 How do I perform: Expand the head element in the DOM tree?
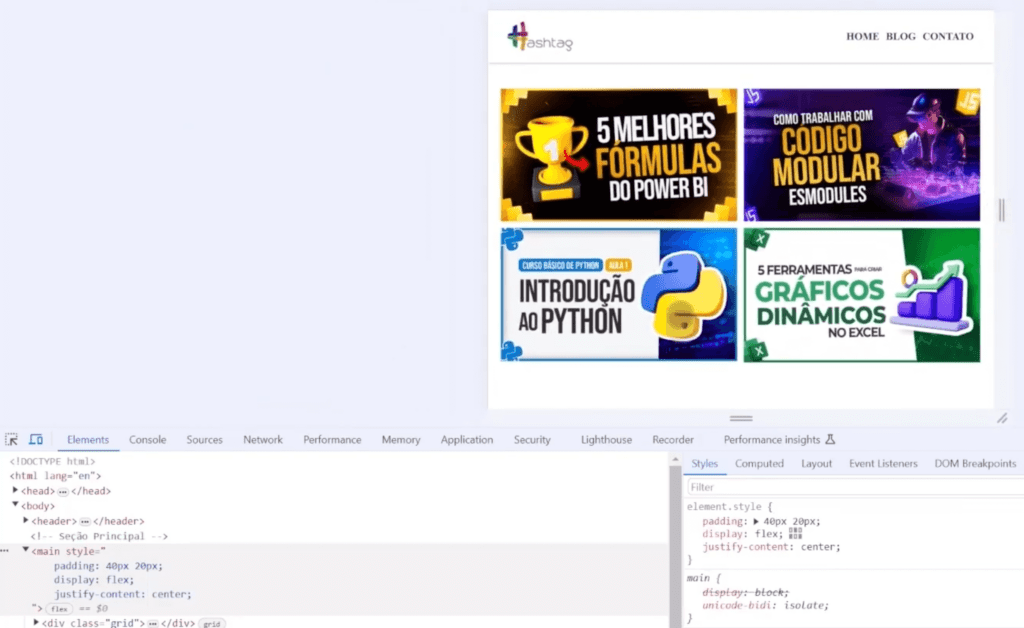pos(16,491)
